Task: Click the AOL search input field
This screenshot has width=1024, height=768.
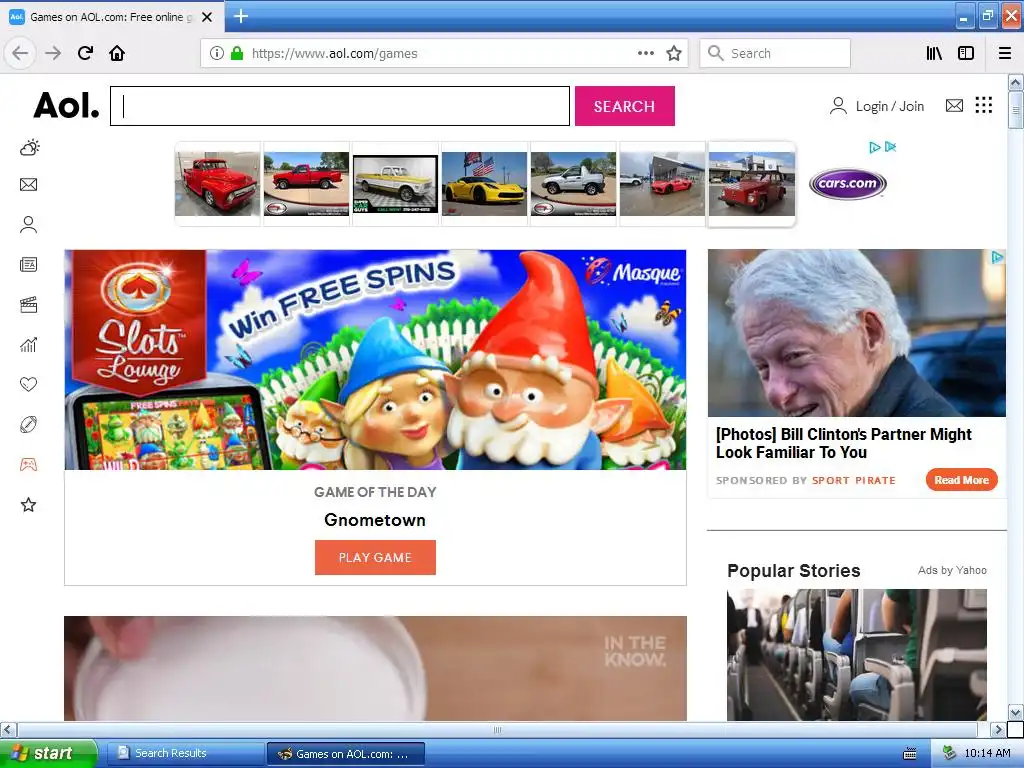Action: pyautogui.click(x=340, y=106)
